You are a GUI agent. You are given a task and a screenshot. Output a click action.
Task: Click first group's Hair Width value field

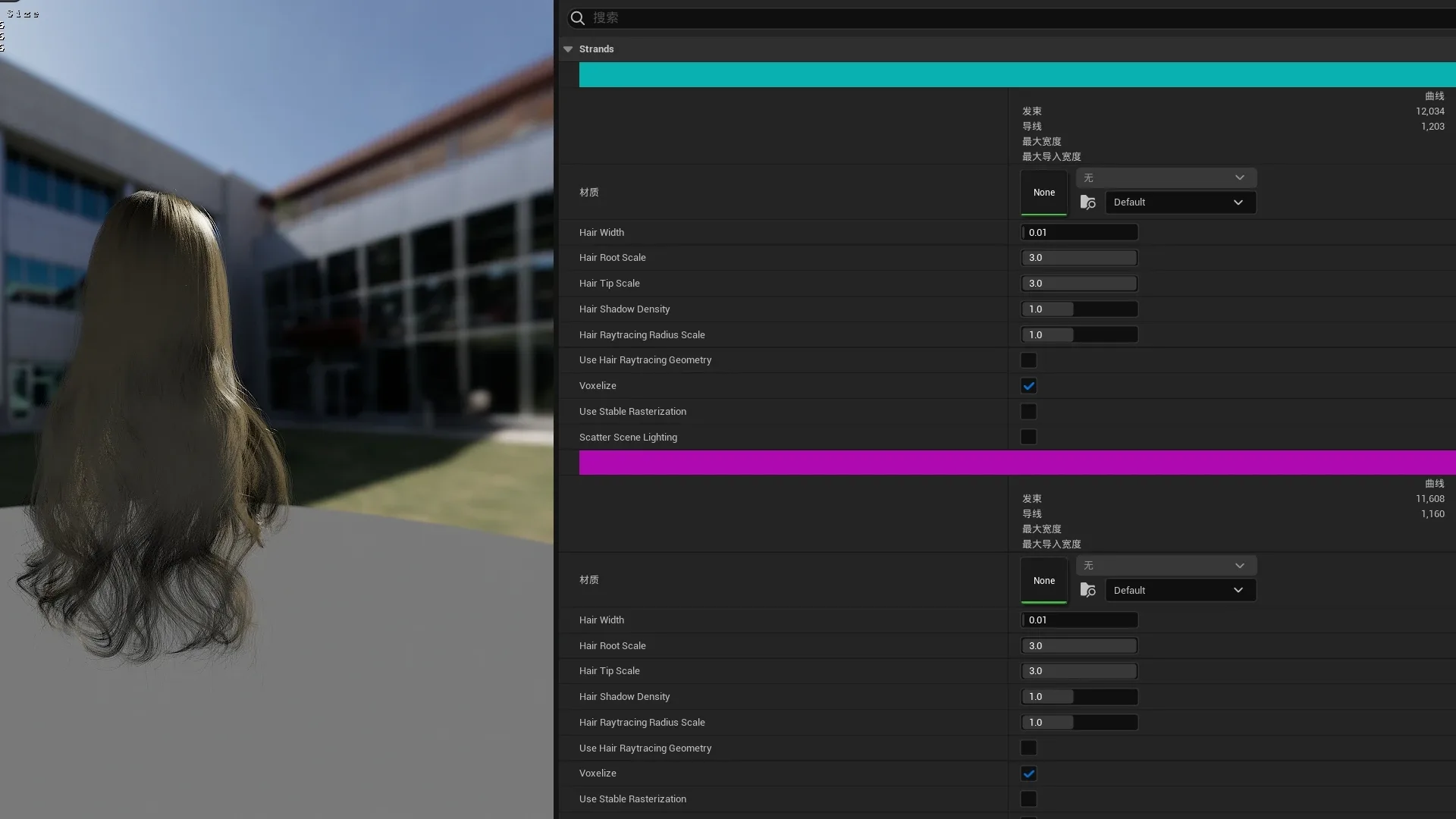point(1078,233)
